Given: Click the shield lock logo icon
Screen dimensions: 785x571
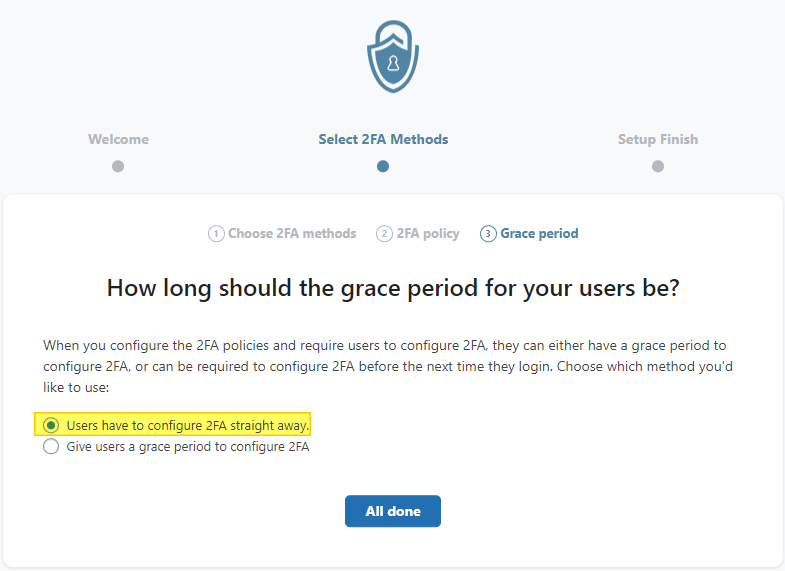Looking at the screenshot, I should (393, 56).
